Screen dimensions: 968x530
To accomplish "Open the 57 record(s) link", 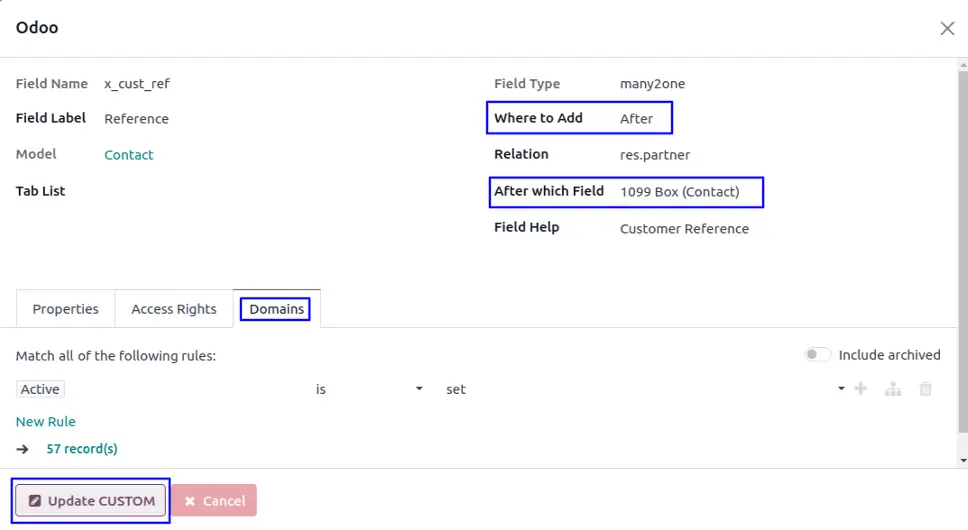I will click(x=82, y=449).
